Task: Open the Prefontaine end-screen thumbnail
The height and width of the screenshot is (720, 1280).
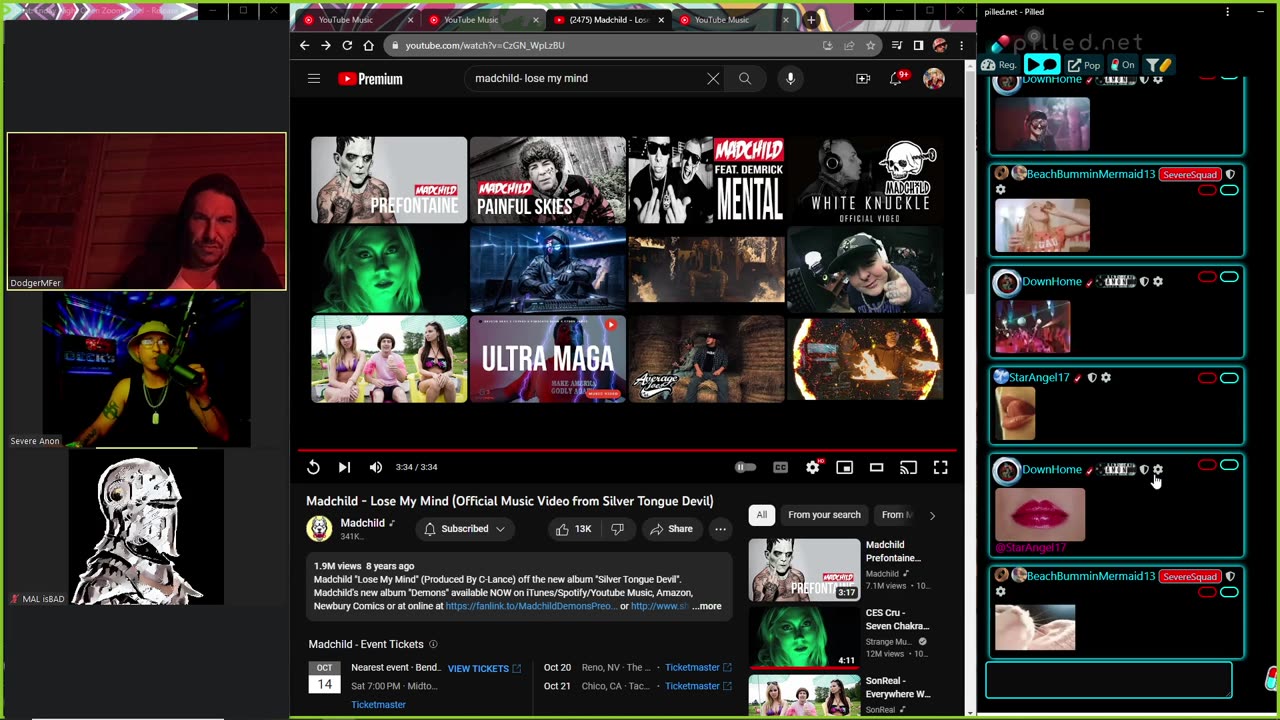Action: (389, 180)
